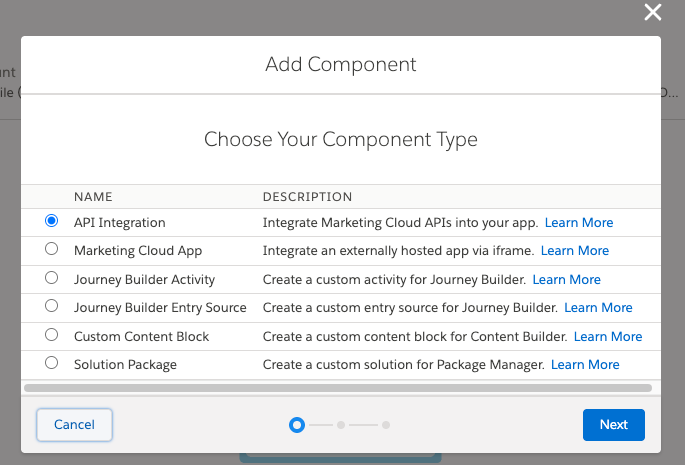The image size is (685, 465).
Task: Open Learn More for Marketing Cloud App
Action: tap(574, 250)
